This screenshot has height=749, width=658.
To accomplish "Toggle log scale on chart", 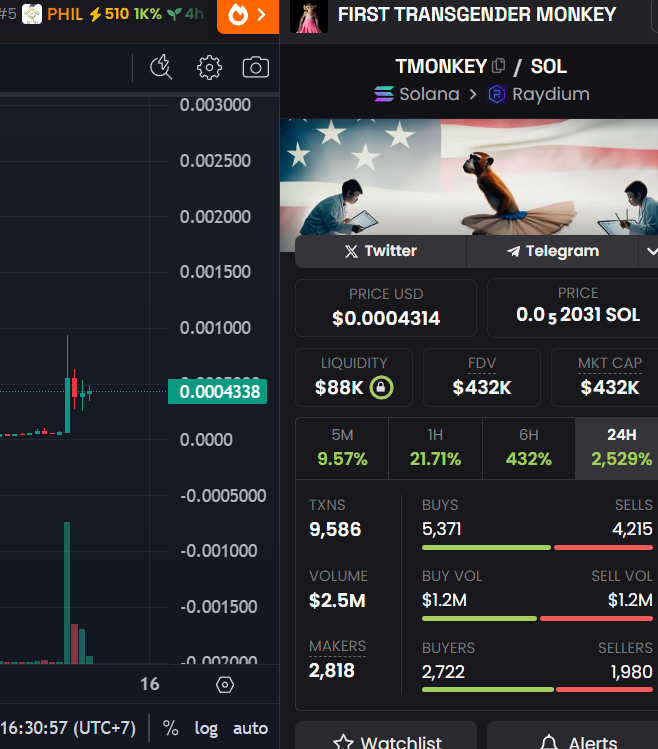I will pyautogui.click(x=206, y=728).
